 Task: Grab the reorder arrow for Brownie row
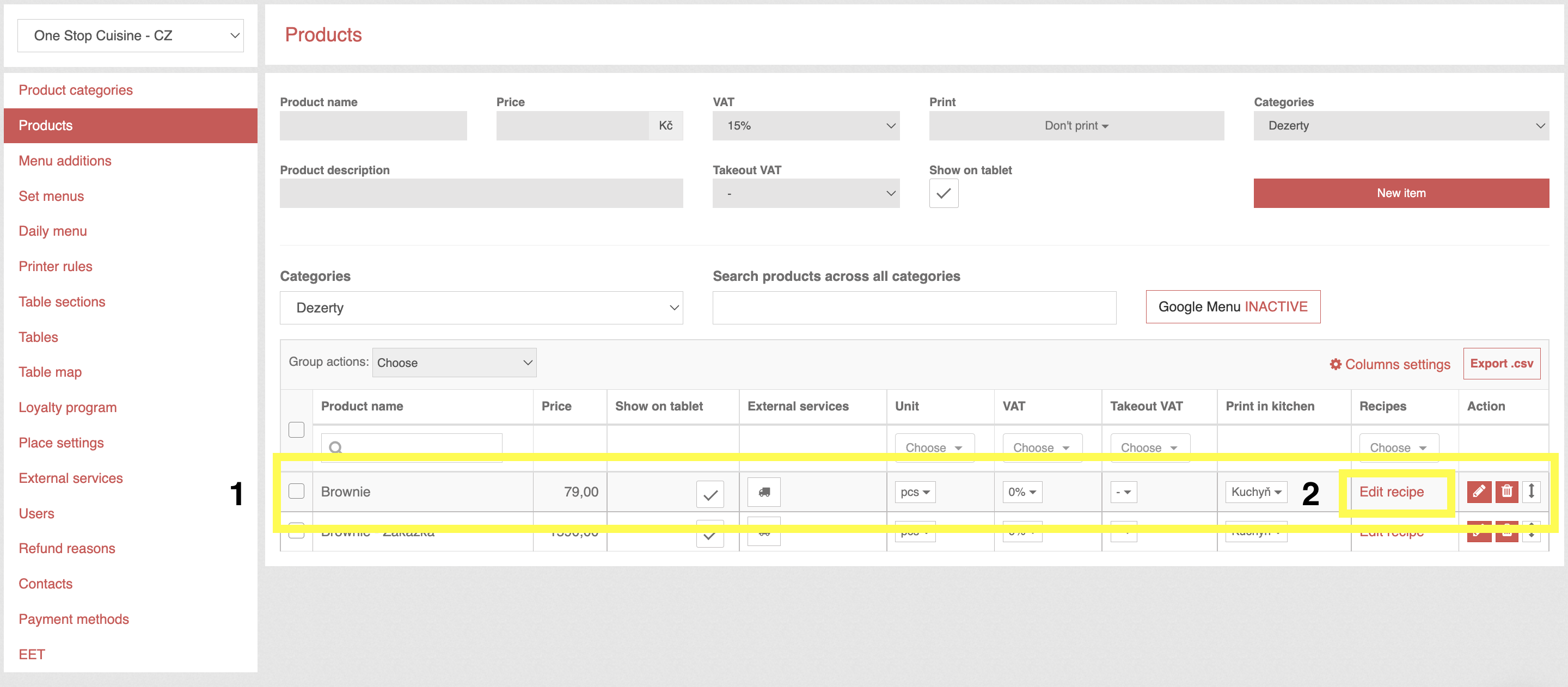click(x=1531, y=491)
